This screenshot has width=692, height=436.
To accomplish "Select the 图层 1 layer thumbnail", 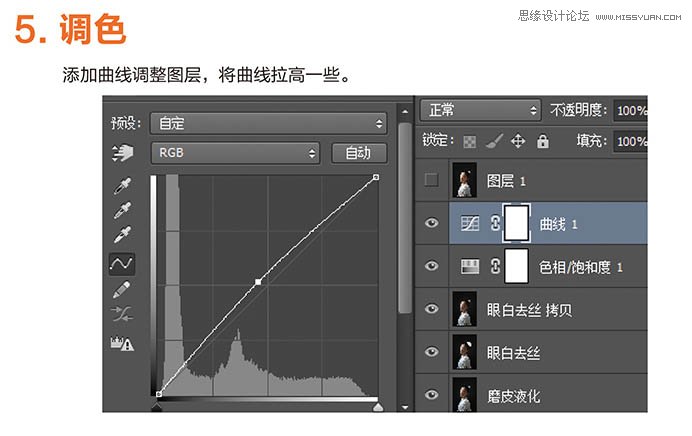I will 465,180.
